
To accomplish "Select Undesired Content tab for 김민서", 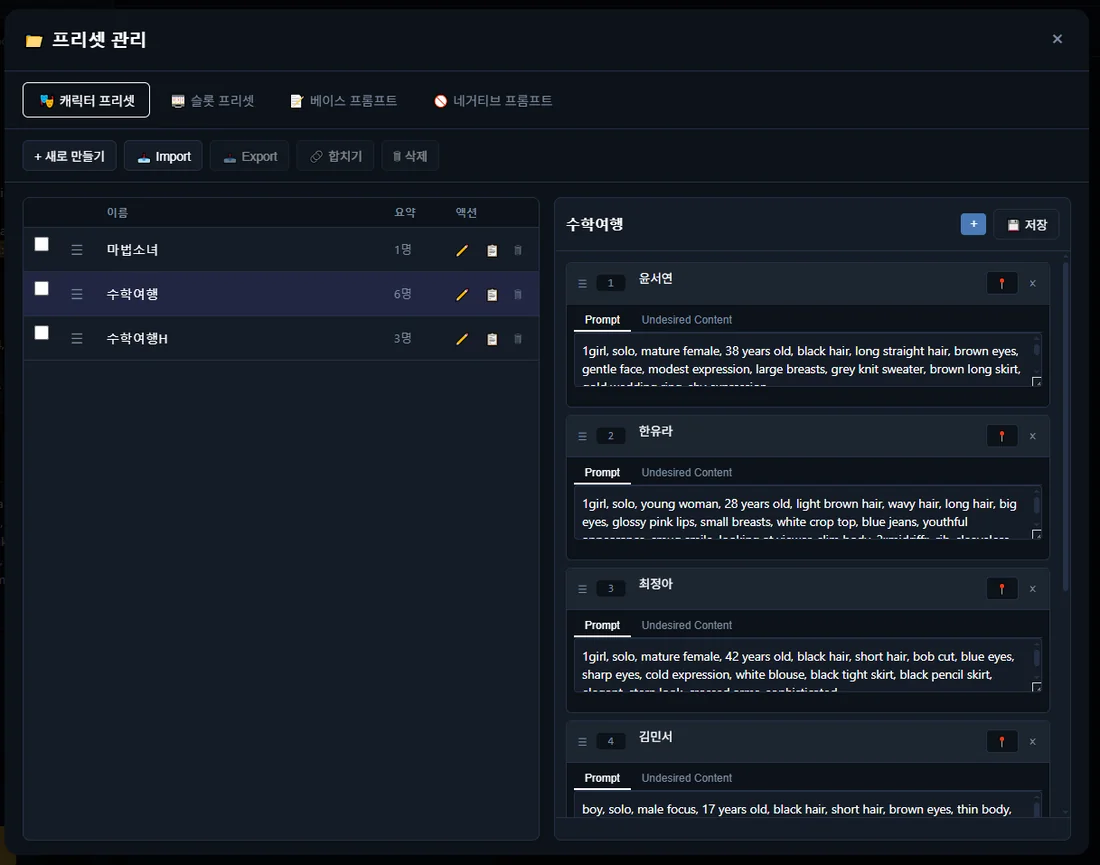I will 686,778.
